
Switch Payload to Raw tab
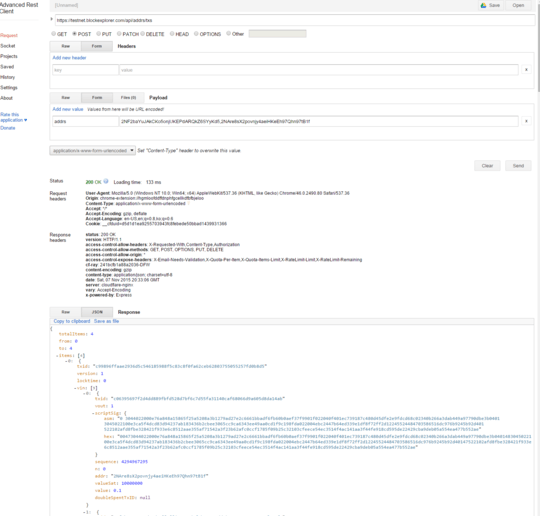point(65,97)
